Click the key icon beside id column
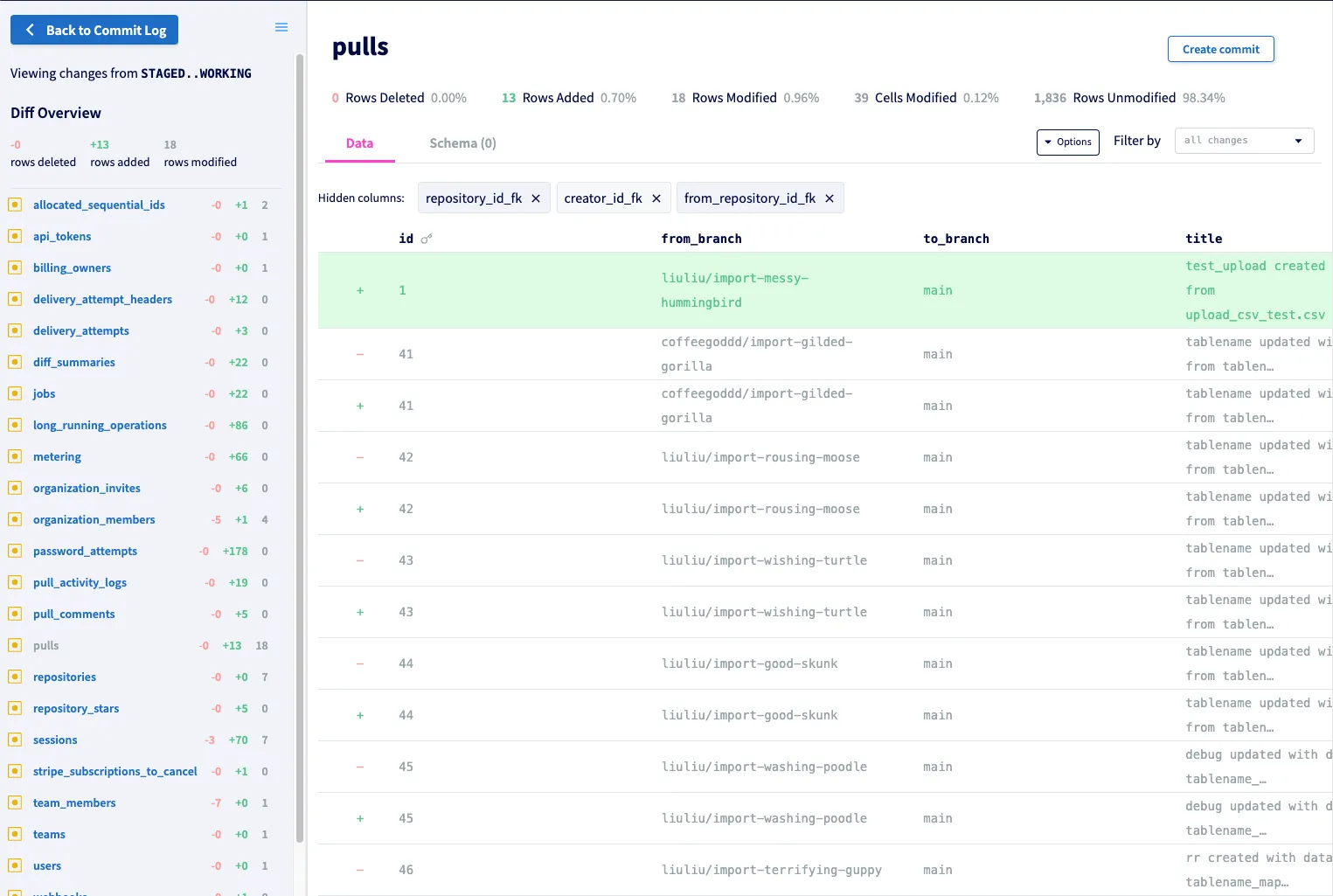The image size is (1333, 896). point(427,239)
